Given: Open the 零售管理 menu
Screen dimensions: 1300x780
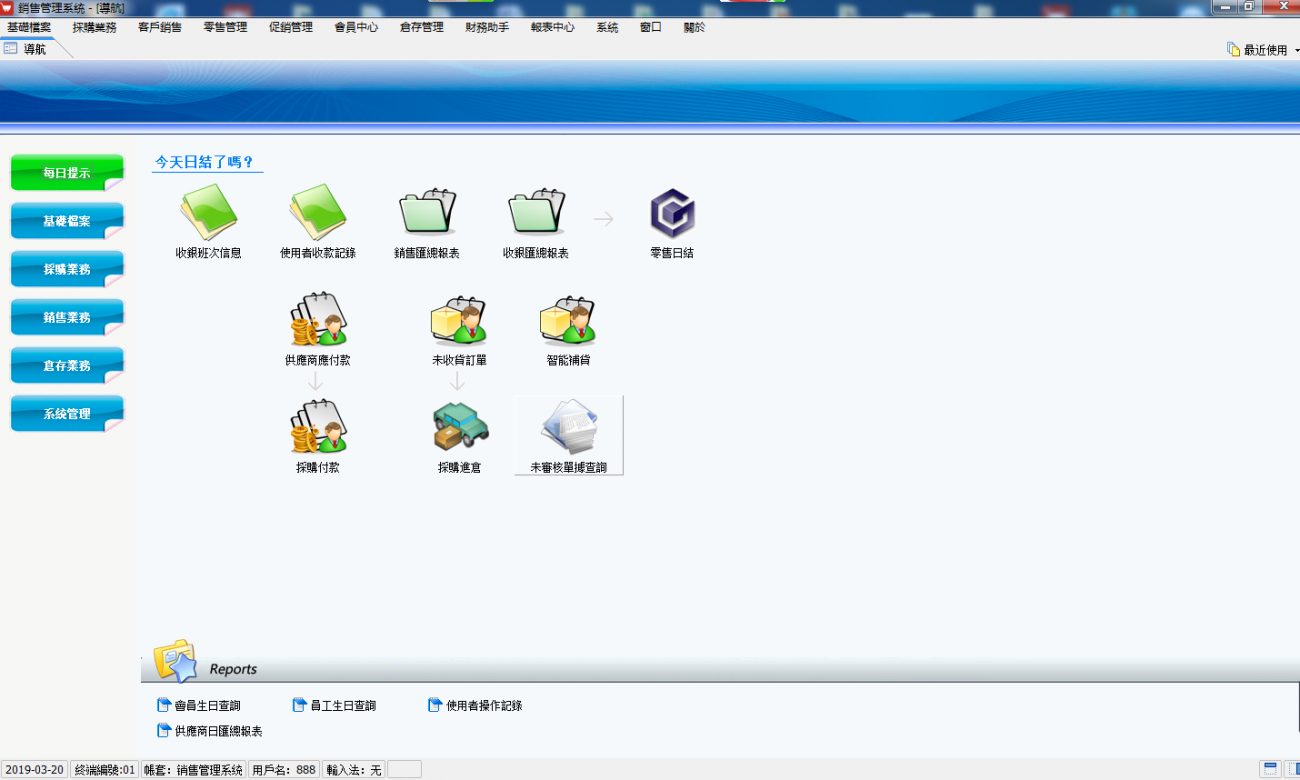Looking at the screenshot, I should click(225, 27).
